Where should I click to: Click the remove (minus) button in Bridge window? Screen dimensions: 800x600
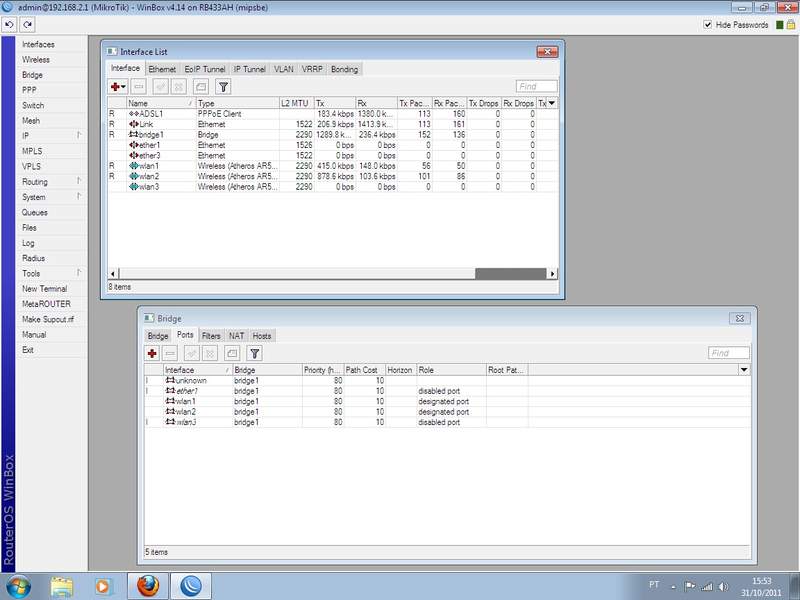(x=170, y=353)
